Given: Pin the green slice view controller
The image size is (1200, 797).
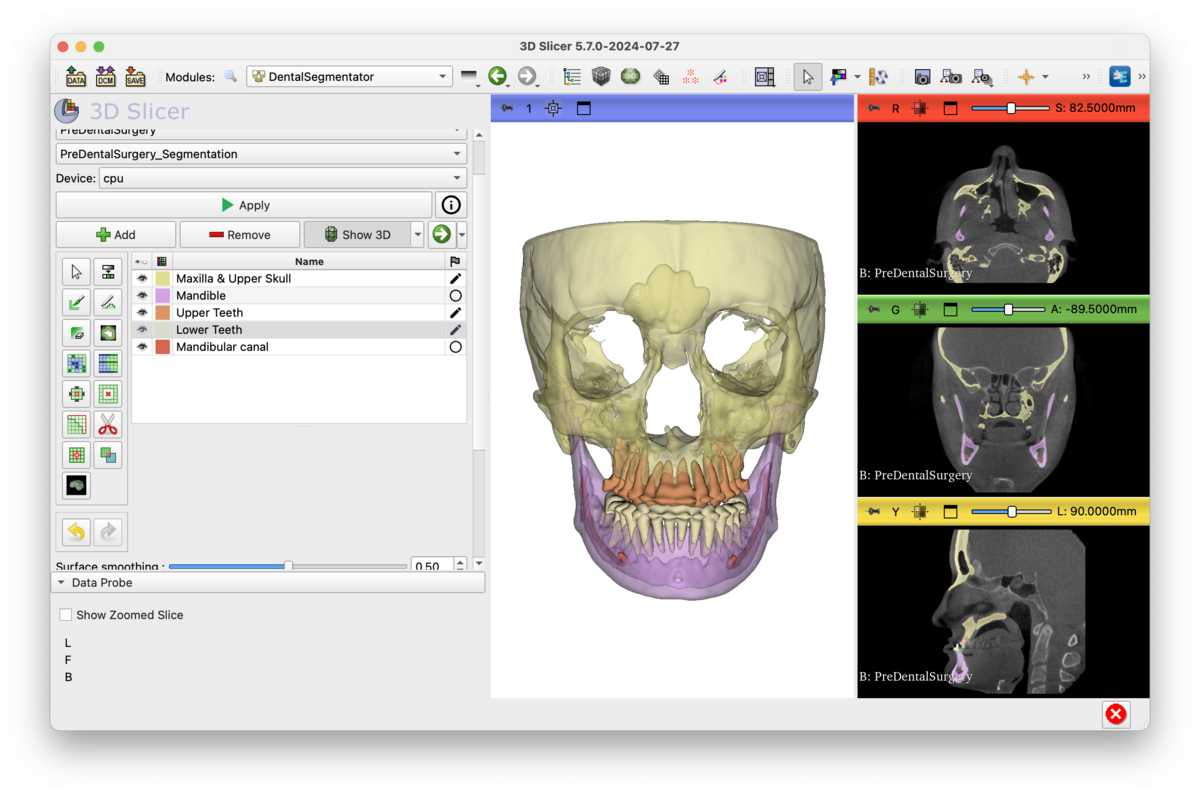Looking at the screenshot, I should tap(873, 310).
